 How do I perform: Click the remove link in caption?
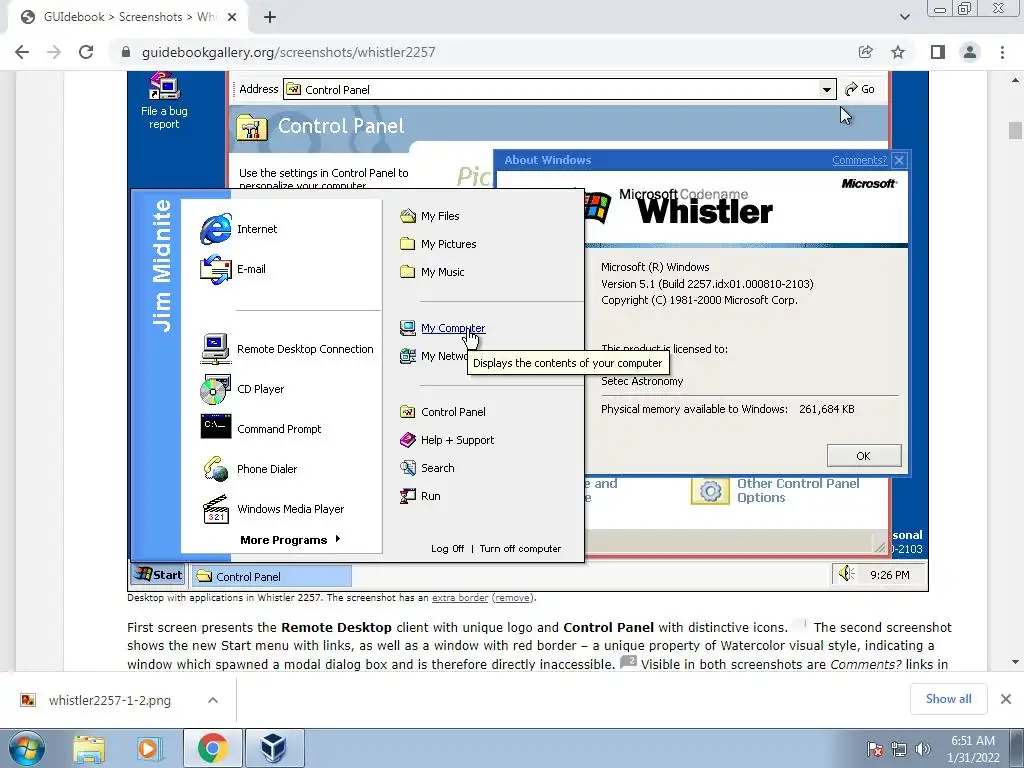click(x=512, y=598)
